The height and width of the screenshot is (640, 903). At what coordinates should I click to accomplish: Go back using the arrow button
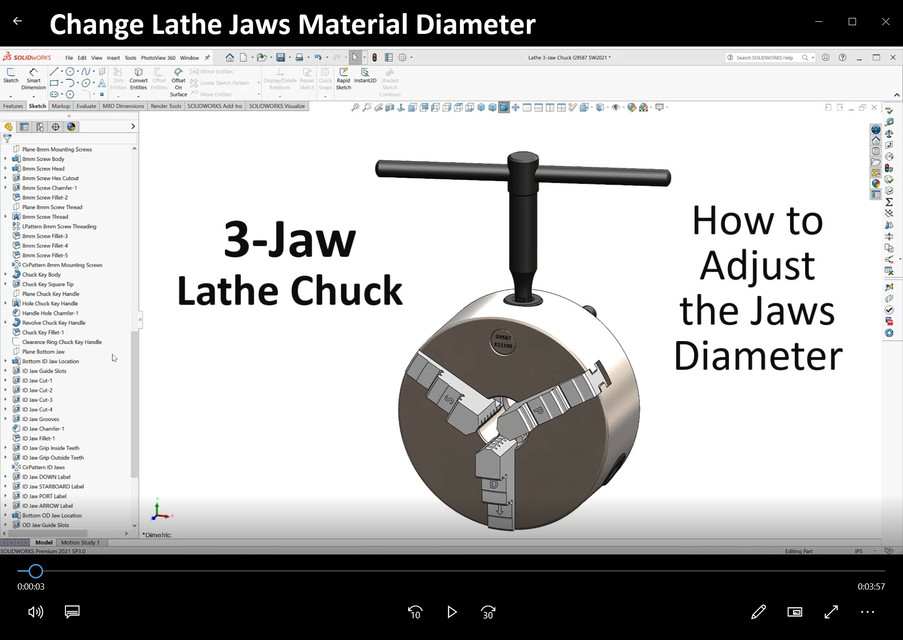tap(17, 21)
